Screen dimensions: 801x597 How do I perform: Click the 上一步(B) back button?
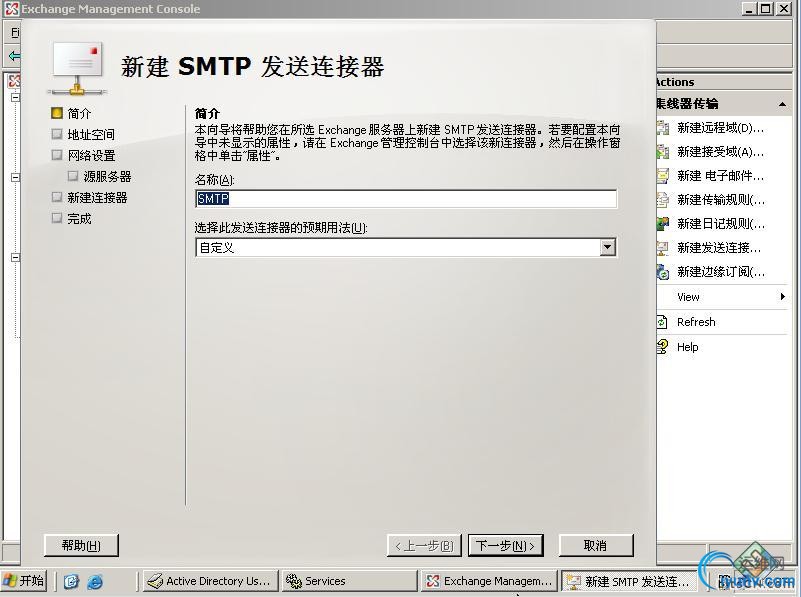click(424, 545)
